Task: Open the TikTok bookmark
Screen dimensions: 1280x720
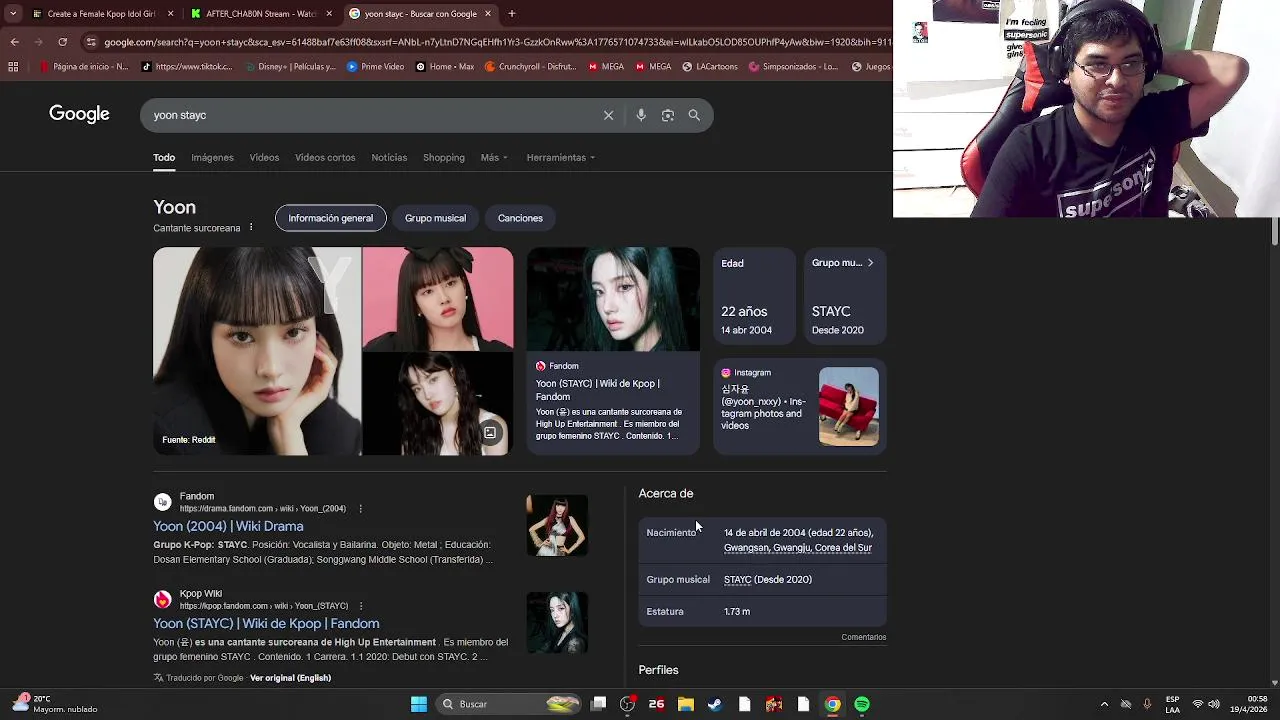Action: click(x=187, y=67)
